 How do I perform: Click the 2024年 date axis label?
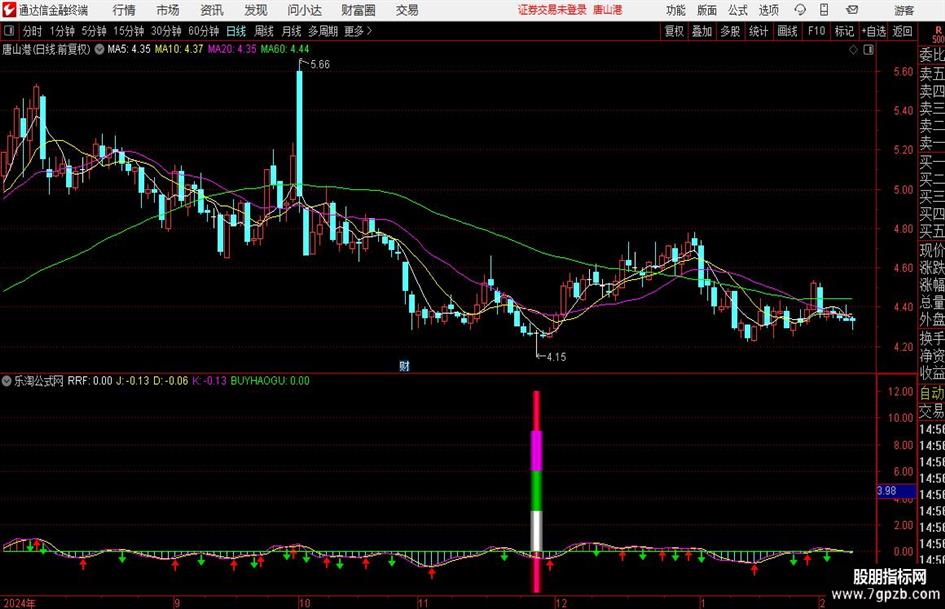pos(19,603)
